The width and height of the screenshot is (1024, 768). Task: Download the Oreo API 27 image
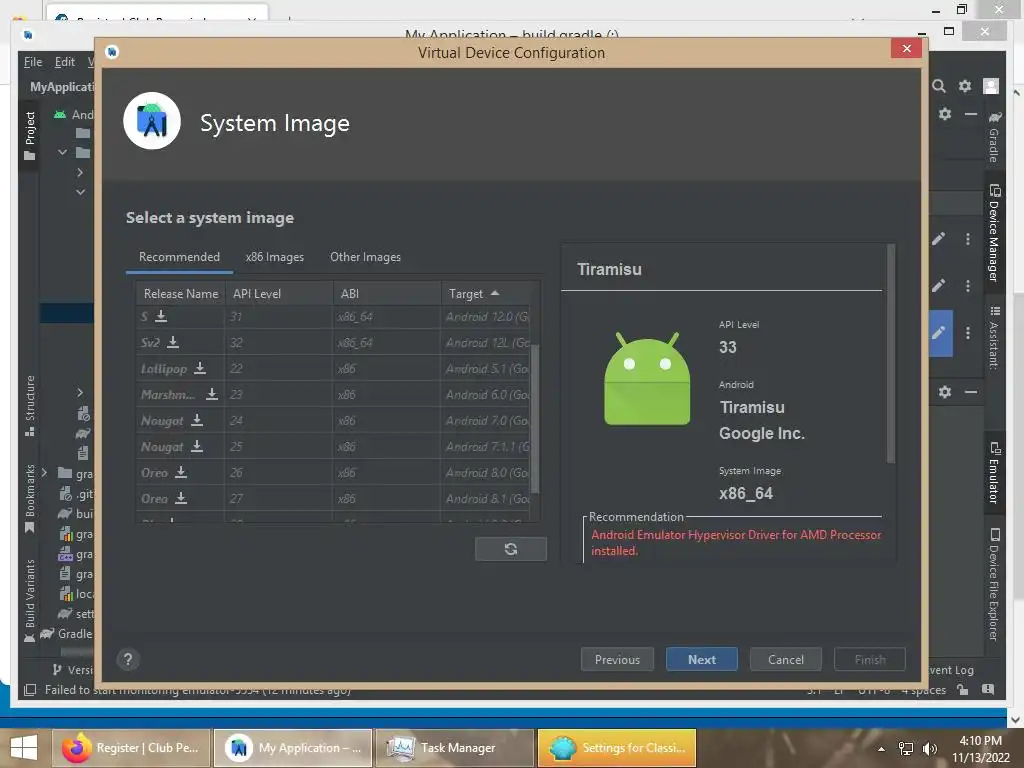click(x=181, y=498)
